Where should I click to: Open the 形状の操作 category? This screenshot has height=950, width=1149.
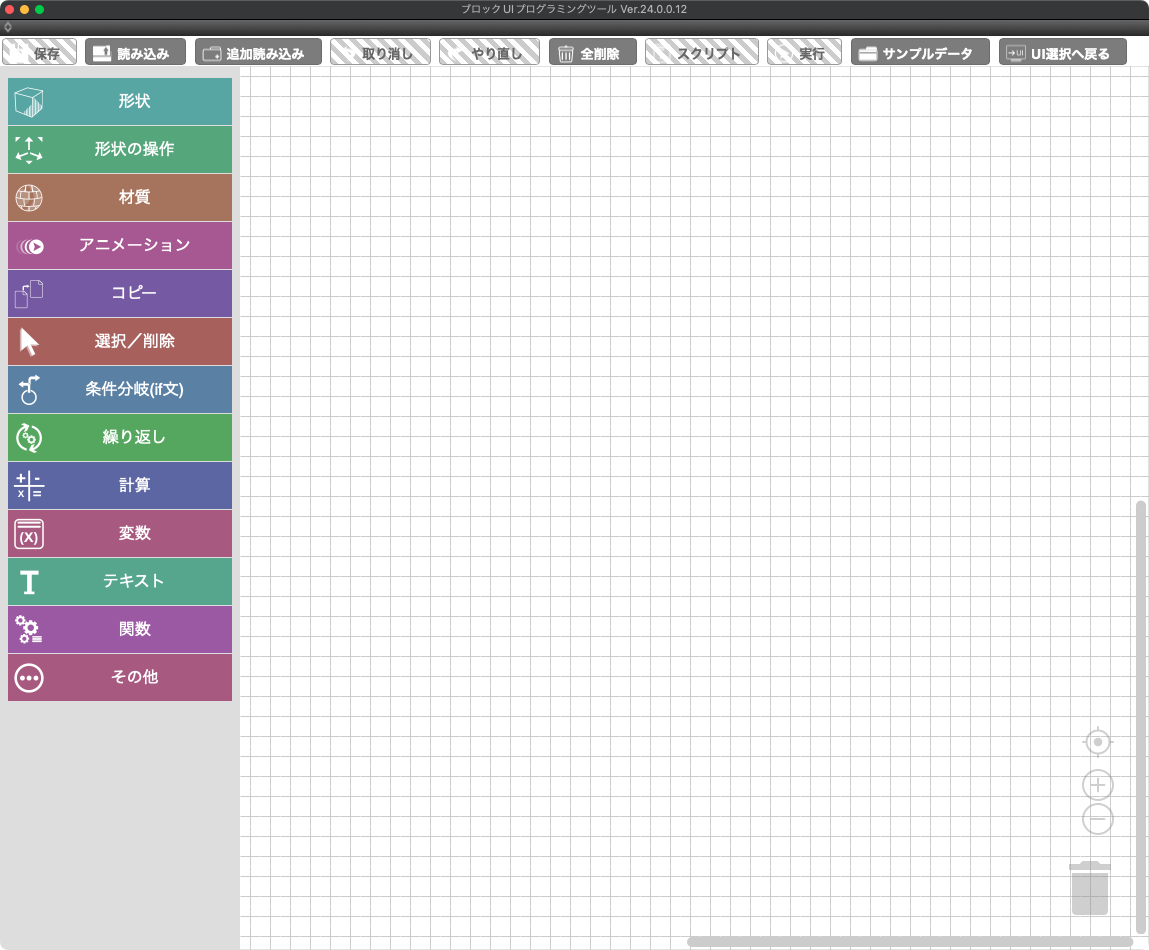pyautogui.click(x=120, y=150)
